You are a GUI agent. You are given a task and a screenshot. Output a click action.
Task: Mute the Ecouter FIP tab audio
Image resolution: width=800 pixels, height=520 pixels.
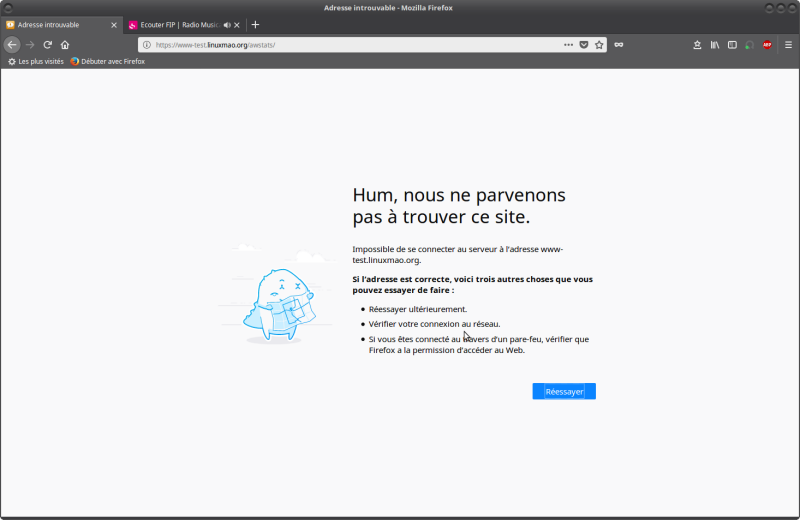click(x=227, y=25)
